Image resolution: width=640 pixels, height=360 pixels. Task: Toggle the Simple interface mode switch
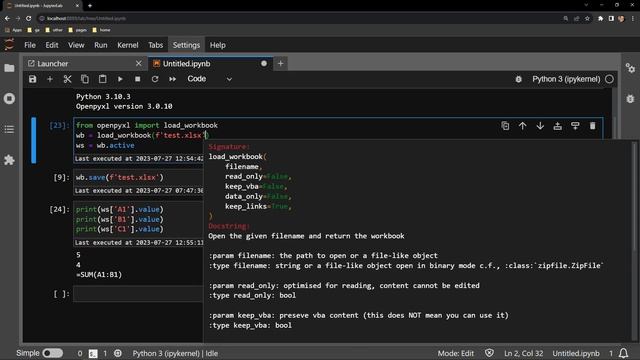click(53, 353)
